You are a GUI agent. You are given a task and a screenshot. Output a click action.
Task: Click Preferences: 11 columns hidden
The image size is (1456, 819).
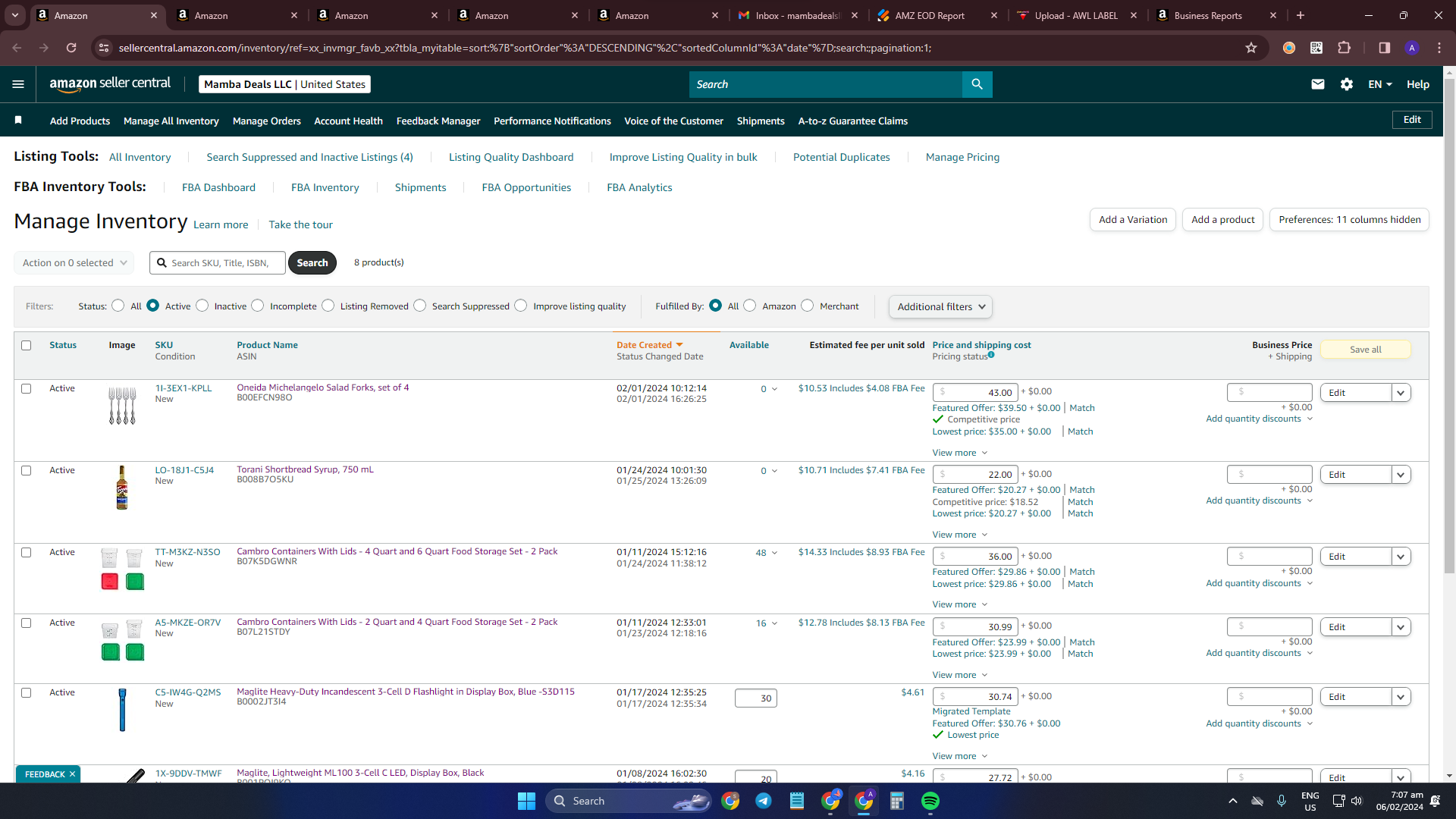tap(1349, 220)
